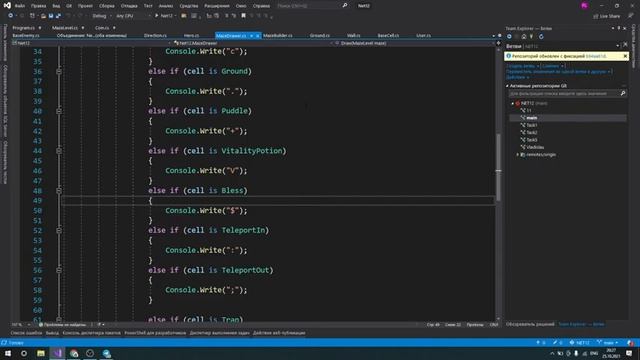The height and width of the screenshot is (360, 640).
Task: Open the Список ошибок bottom panel tab
Action: click(26, 333)
